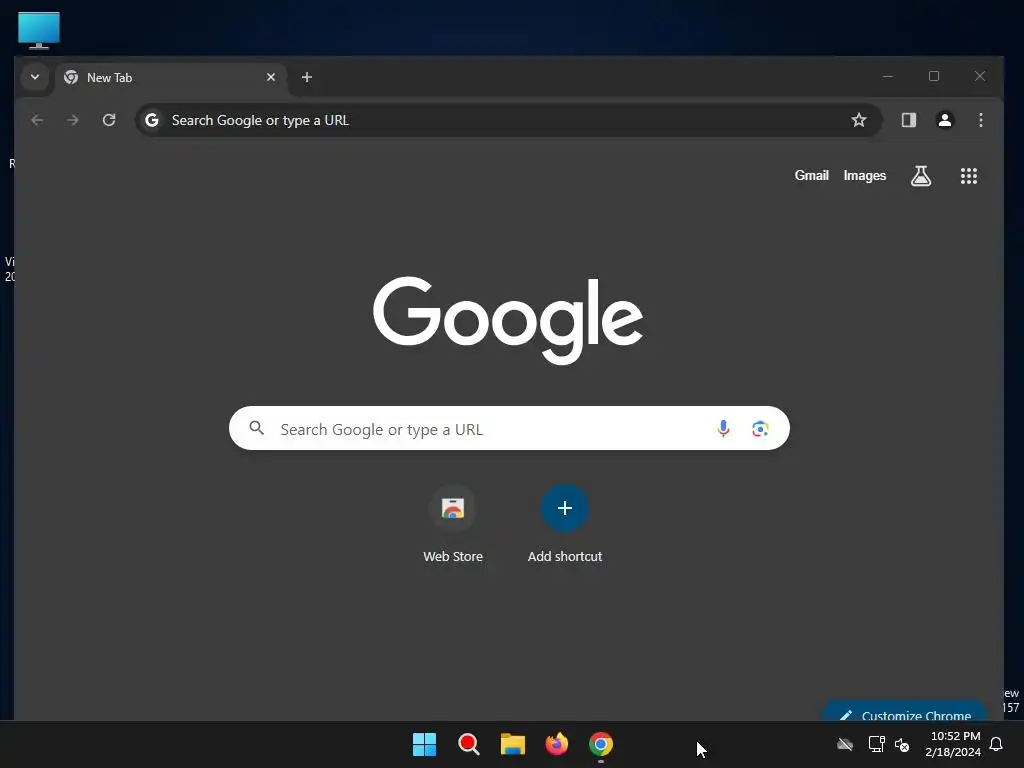Open the Windows Start menu
The image size is (1024, 768).
pyautogui.click(x=424, y=744)
